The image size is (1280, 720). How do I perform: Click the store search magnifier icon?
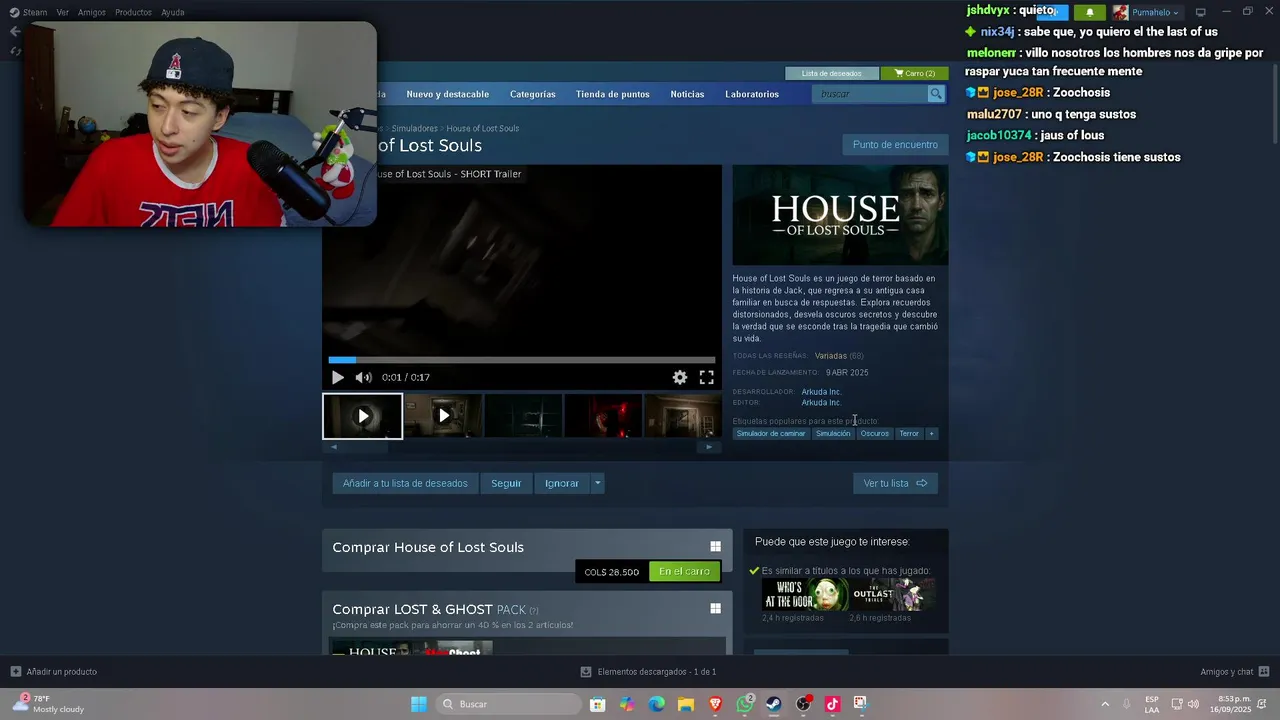[936, 94]
